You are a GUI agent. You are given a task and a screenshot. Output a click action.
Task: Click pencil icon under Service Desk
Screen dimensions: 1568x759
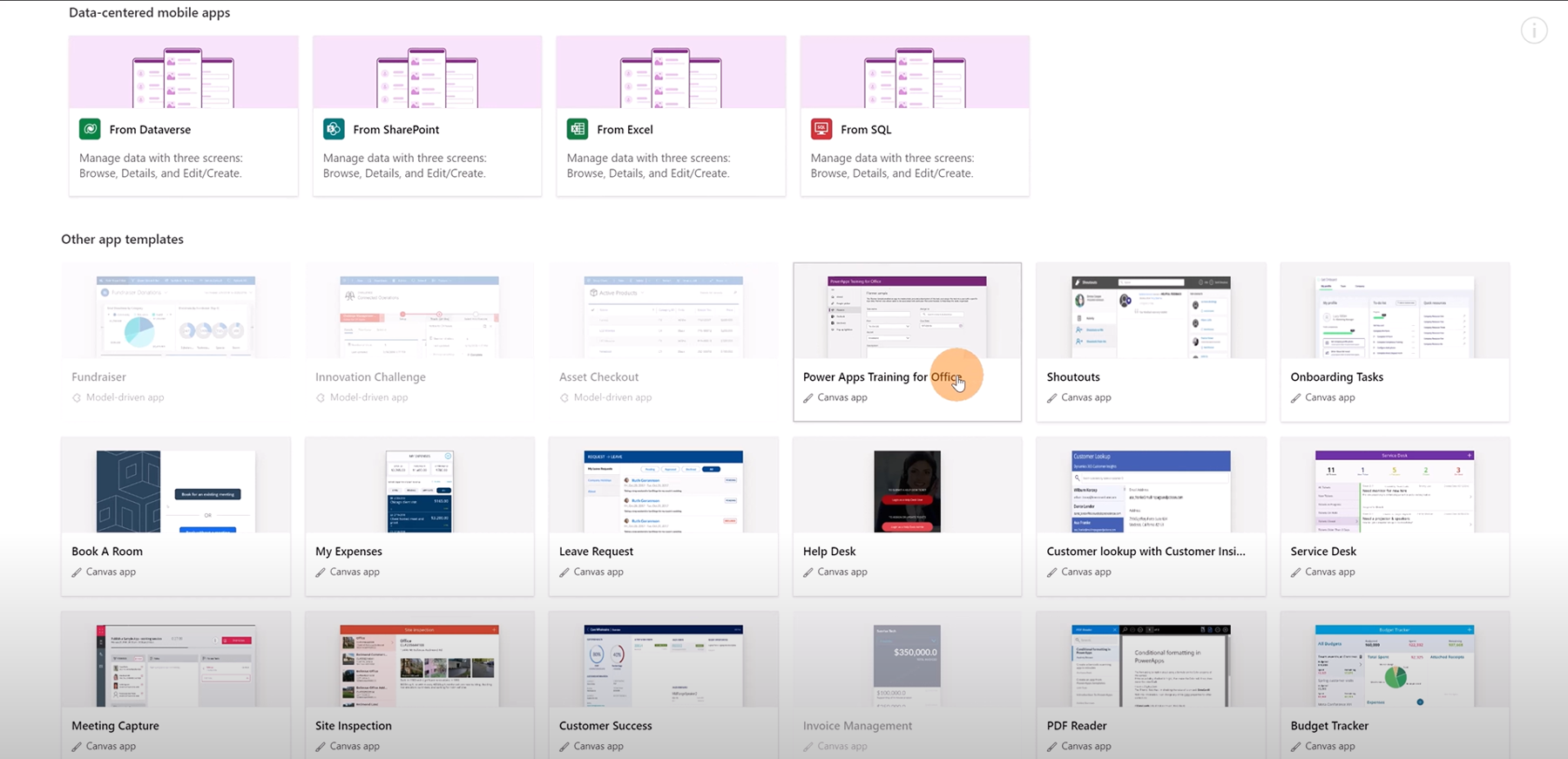[1296, 573]
